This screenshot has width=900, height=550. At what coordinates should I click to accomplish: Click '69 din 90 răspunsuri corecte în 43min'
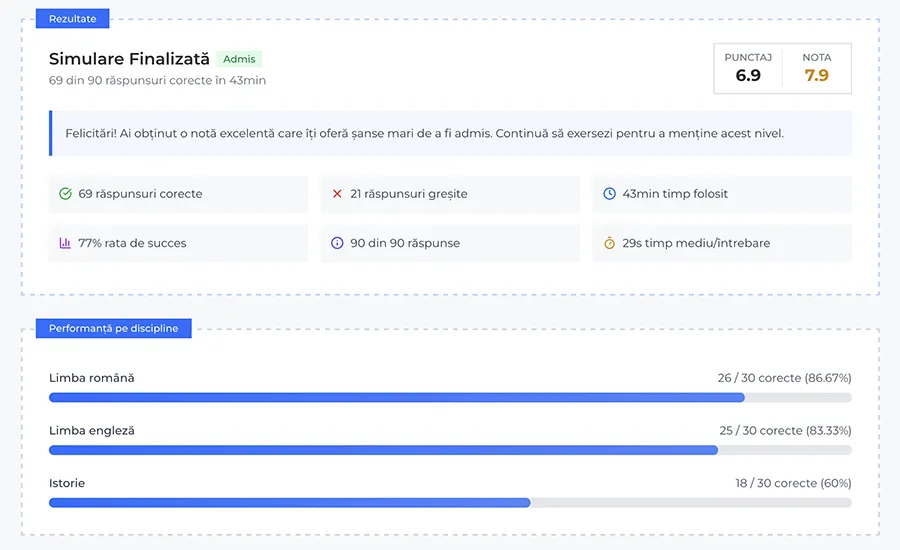point(157,80)
